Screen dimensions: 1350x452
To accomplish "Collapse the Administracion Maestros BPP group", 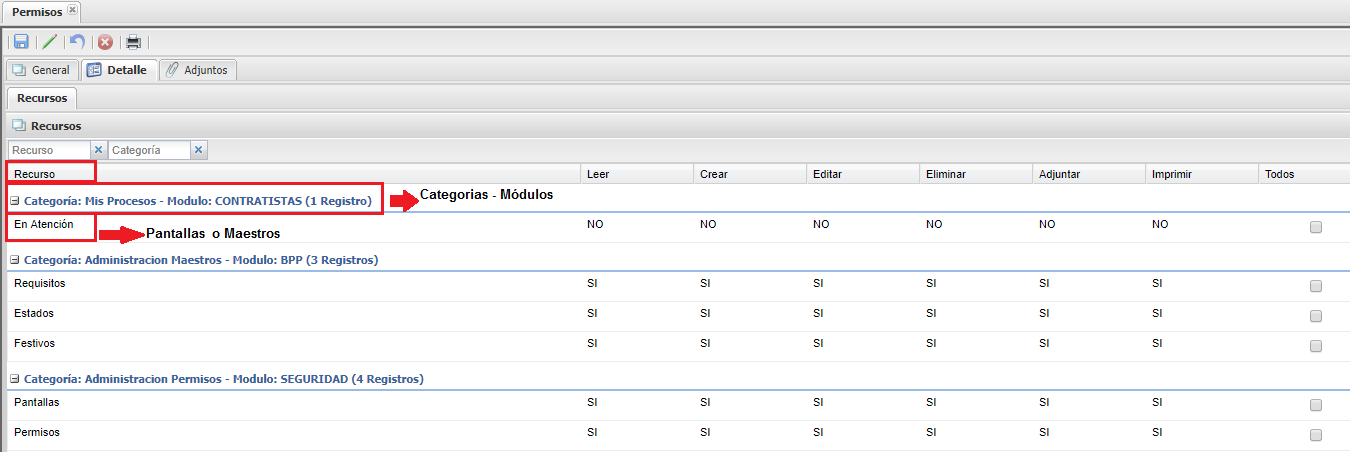I will 15,261.
